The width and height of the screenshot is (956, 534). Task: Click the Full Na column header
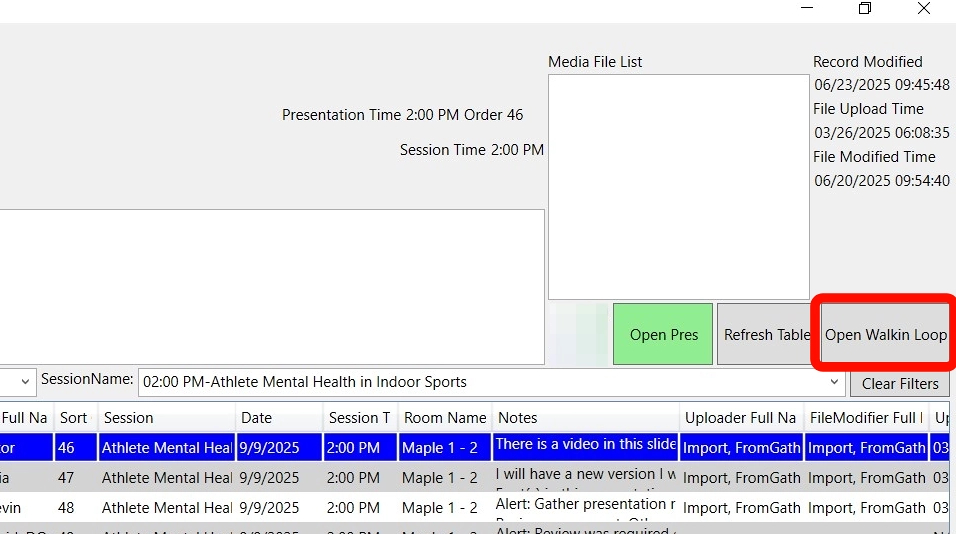click(x=26, y=418)
